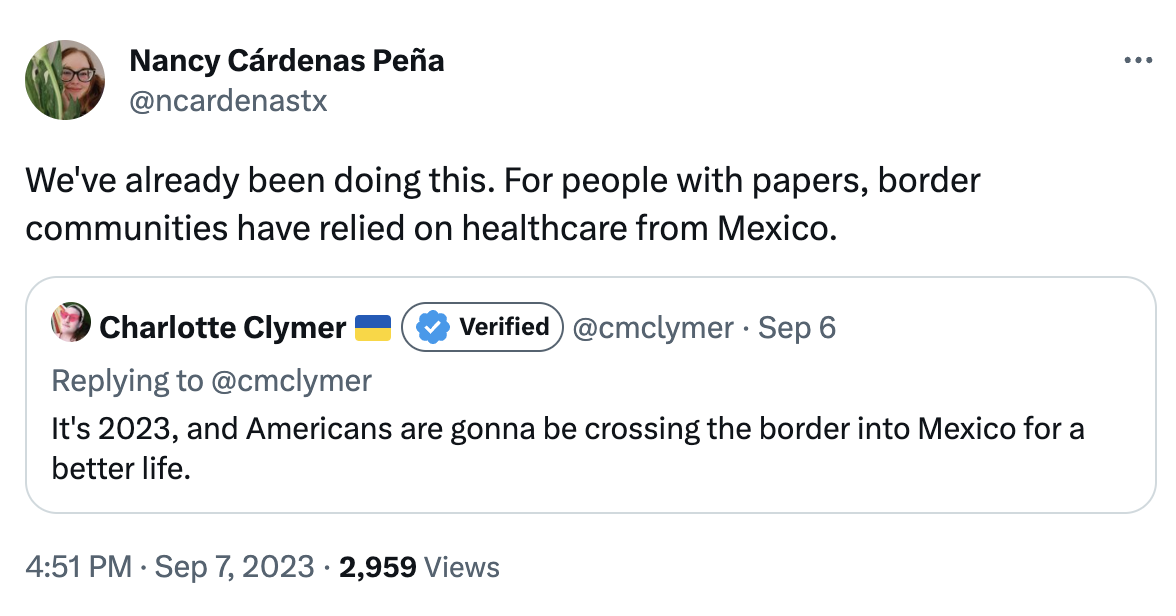Click @cmclymer in the 'Replying to' line
Image resolution: width=1176 pixels, height=616 pixels.
tap(290, 380)
